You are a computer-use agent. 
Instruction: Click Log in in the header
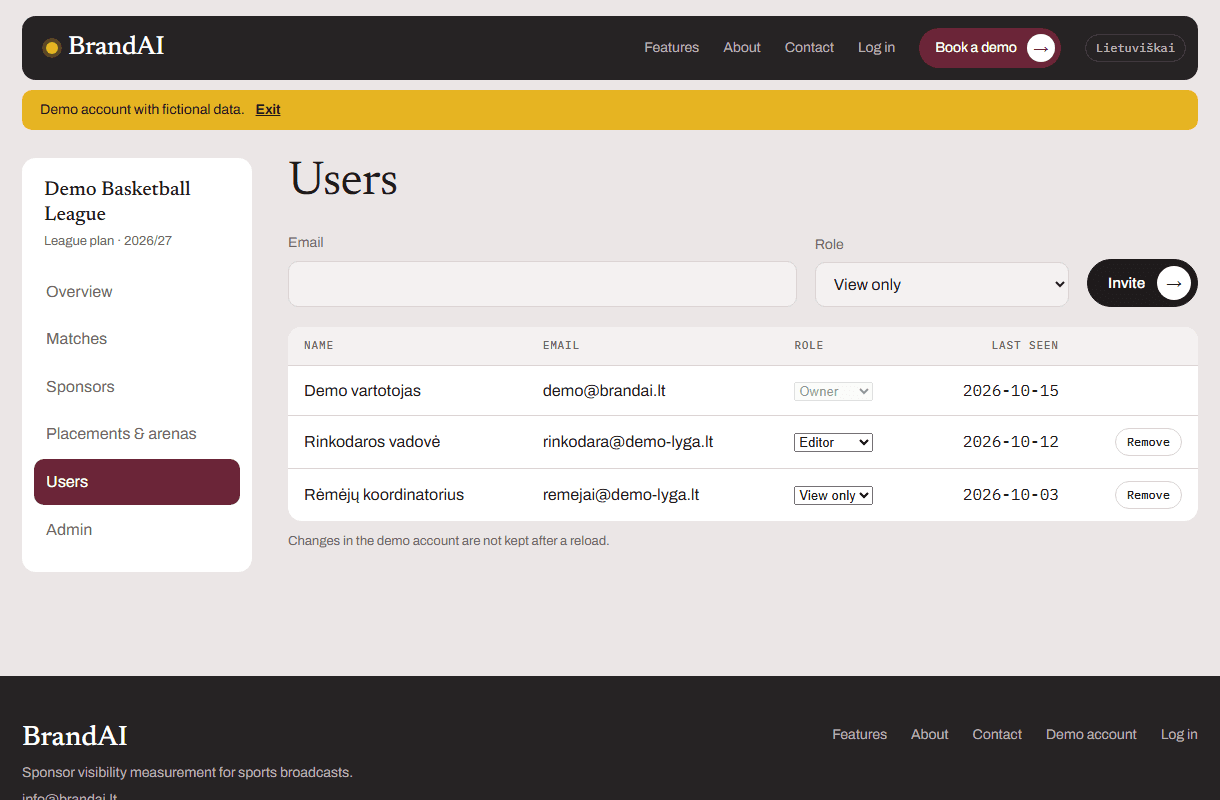coord(876,48)
